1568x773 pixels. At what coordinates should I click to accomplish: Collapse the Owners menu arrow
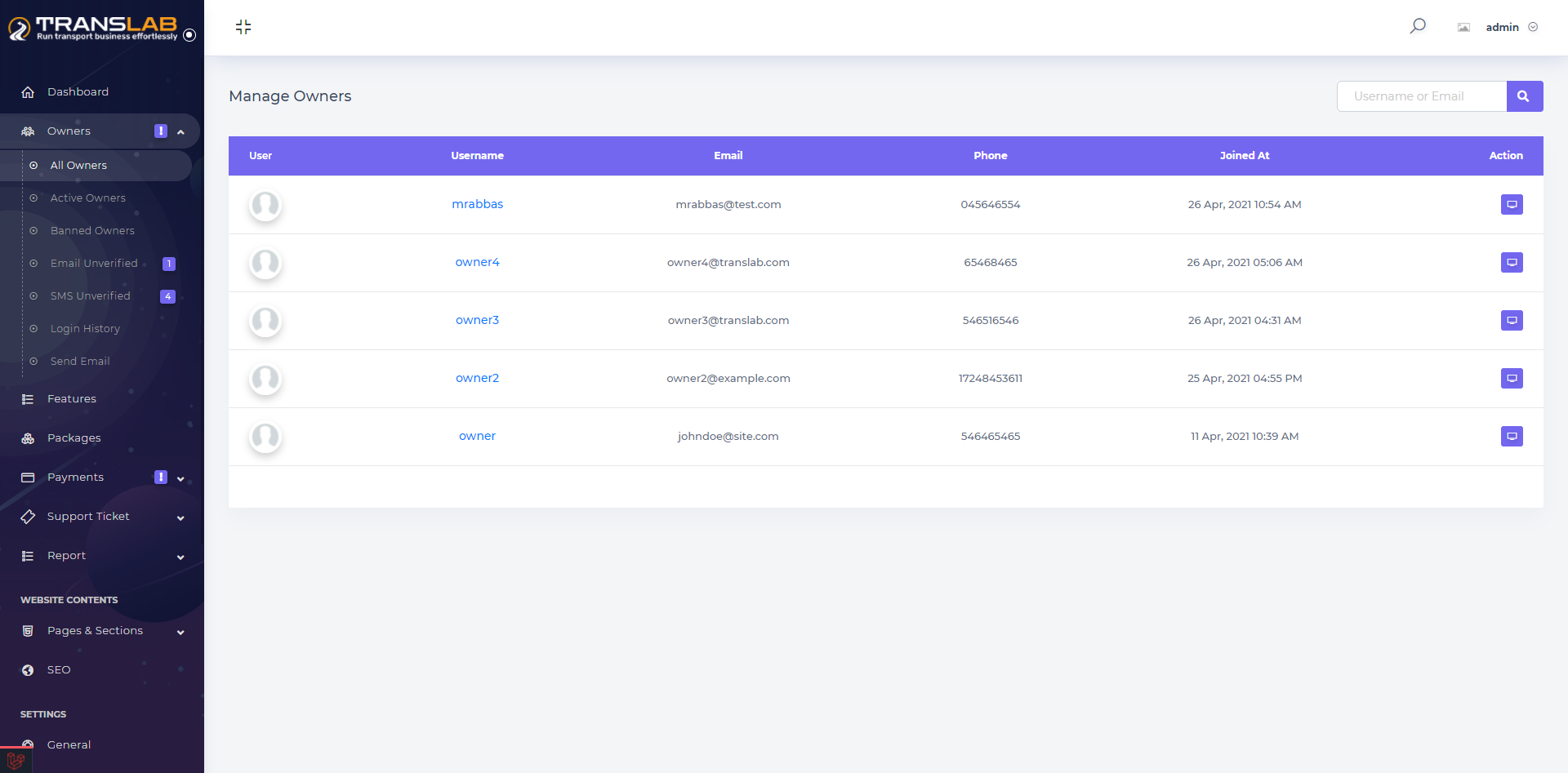(x=180, y=132)
